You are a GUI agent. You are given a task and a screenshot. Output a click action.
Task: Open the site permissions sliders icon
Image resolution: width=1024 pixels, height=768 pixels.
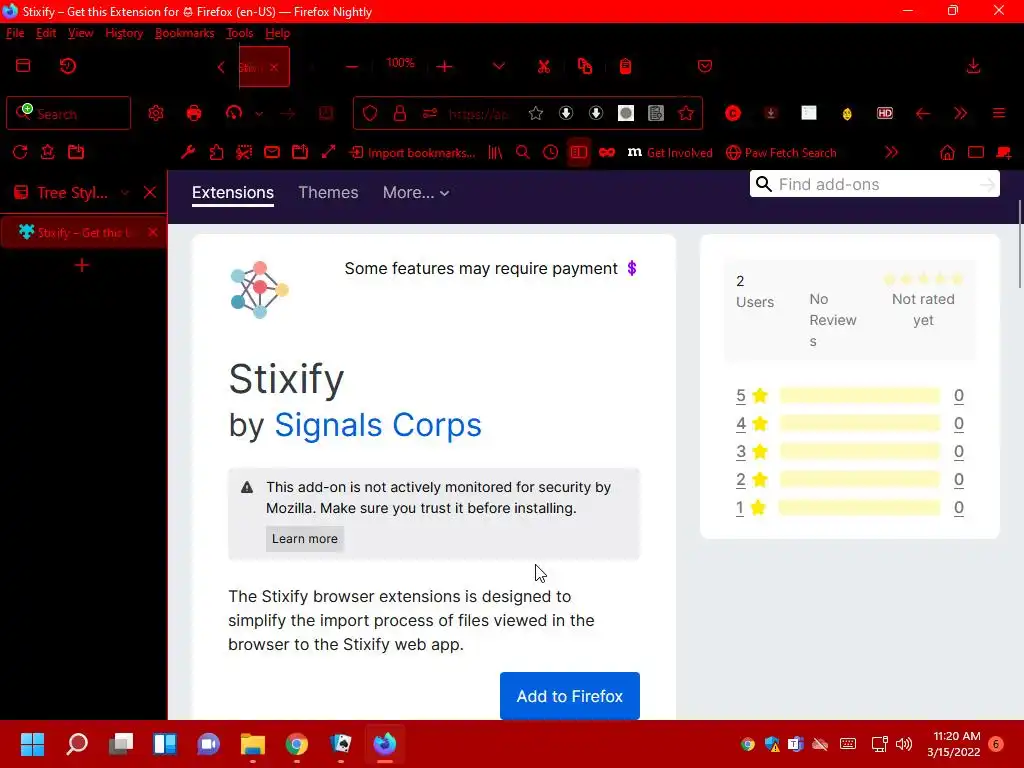(430, 114)
